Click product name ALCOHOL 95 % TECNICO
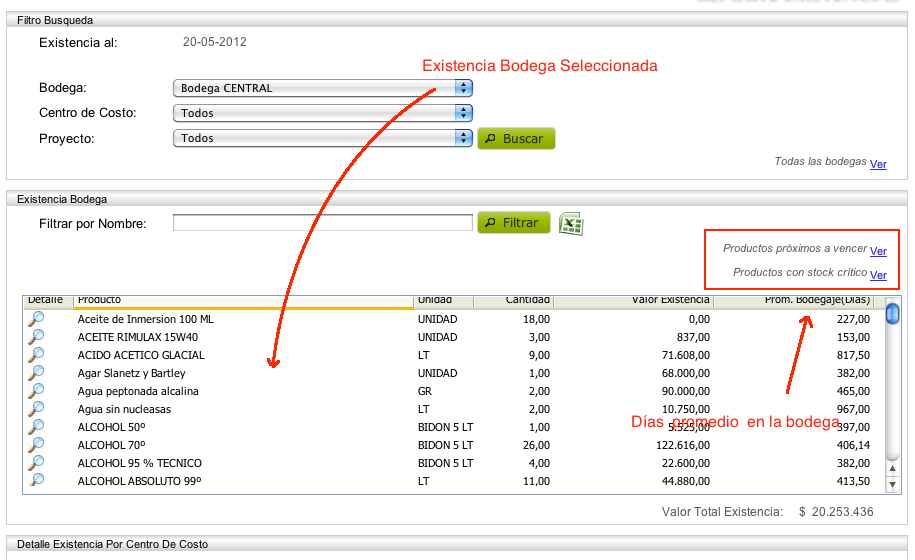The width and height of the screenshot is (915, 560). 139,464
